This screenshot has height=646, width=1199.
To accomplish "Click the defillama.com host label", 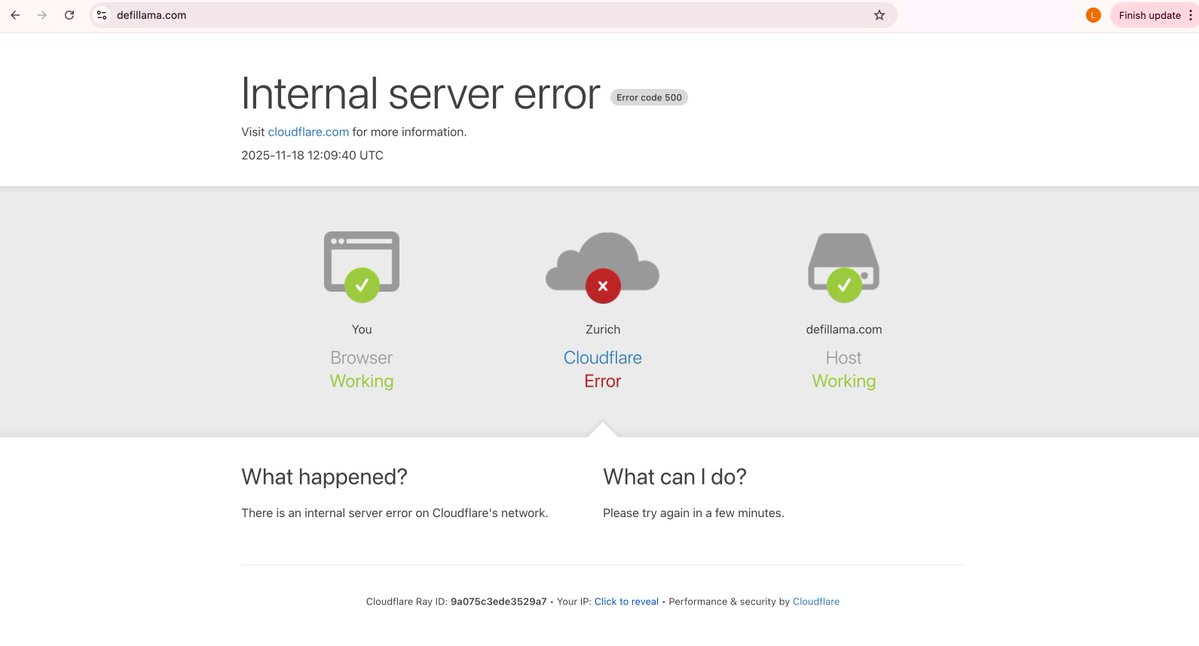I will pyautogui.click(x=843, y=329).
